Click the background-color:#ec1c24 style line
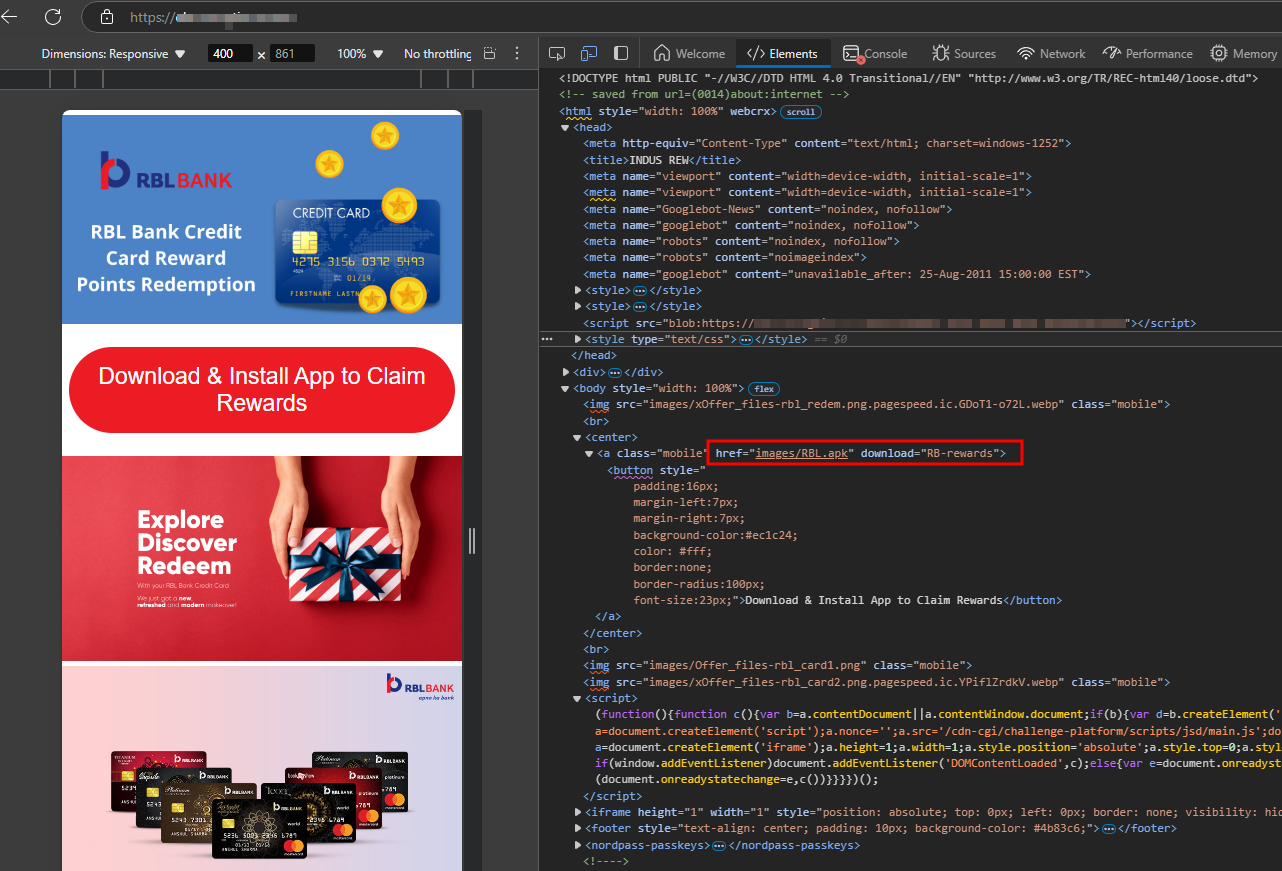 point(715,536)
